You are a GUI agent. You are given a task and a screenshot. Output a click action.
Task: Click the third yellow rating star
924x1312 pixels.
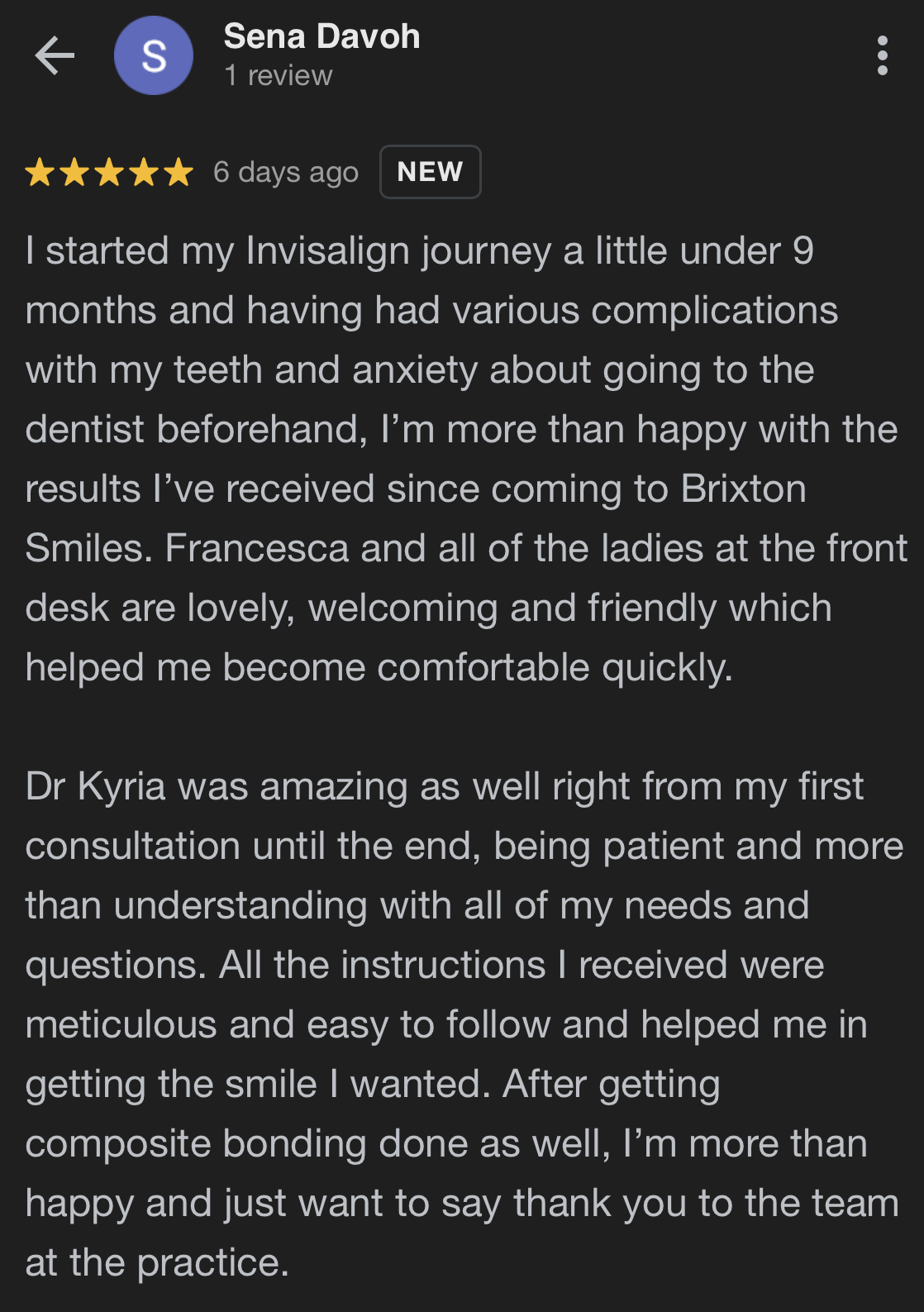click(x=109, y=173)
